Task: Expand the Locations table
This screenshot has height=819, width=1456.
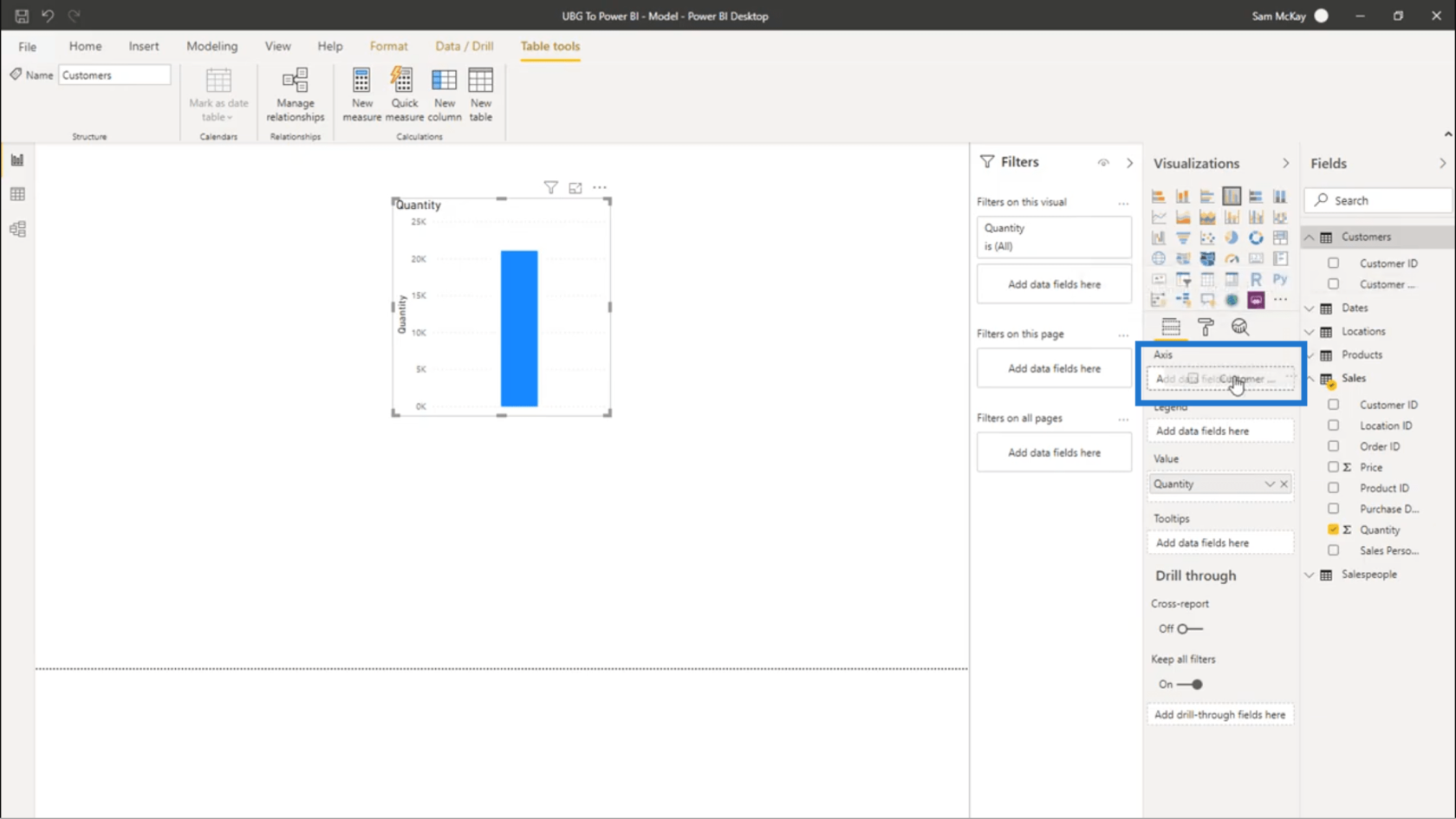Action: (1310, 332)
